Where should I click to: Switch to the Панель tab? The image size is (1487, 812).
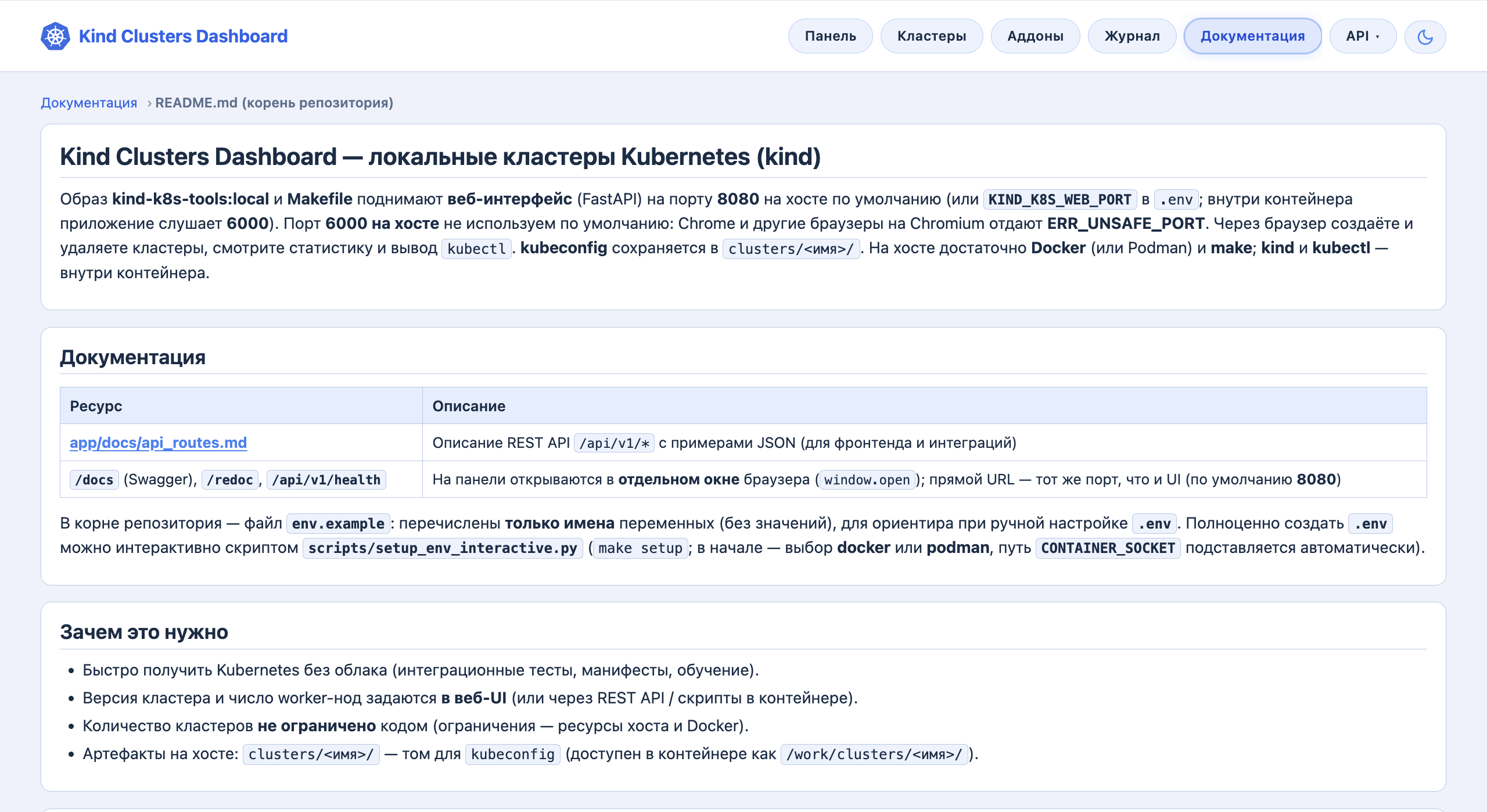click(830, 36)
